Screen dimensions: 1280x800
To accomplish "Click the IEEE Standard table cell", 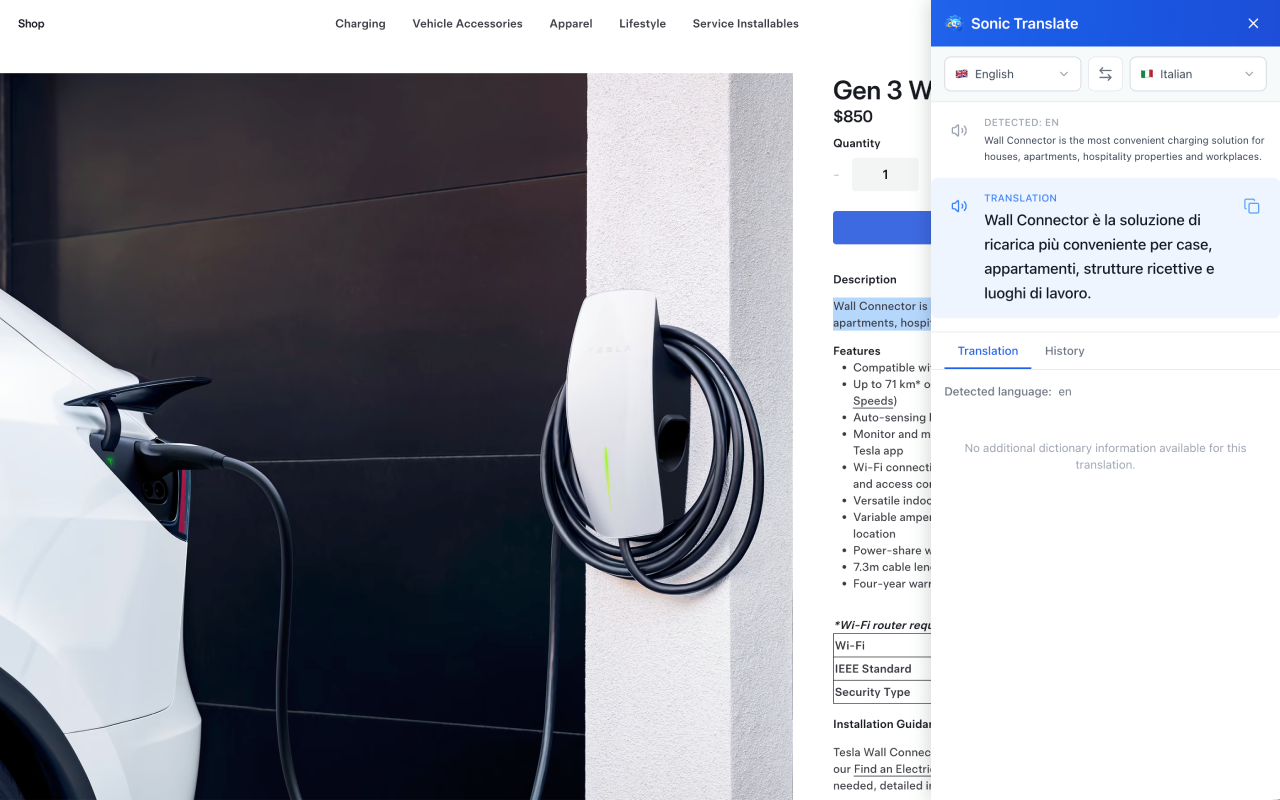I will point(882,669).
